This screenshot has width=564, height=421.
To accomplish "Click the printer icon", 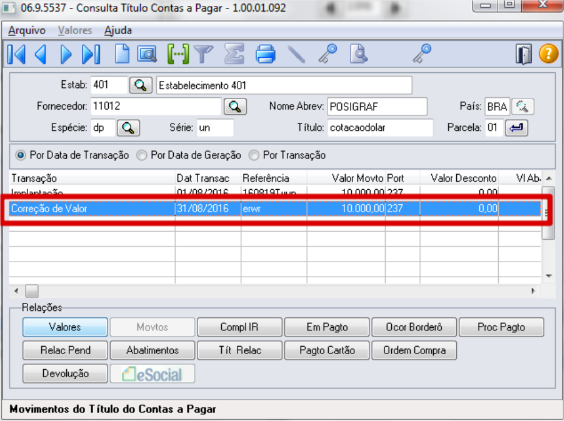I will point(265,54).
